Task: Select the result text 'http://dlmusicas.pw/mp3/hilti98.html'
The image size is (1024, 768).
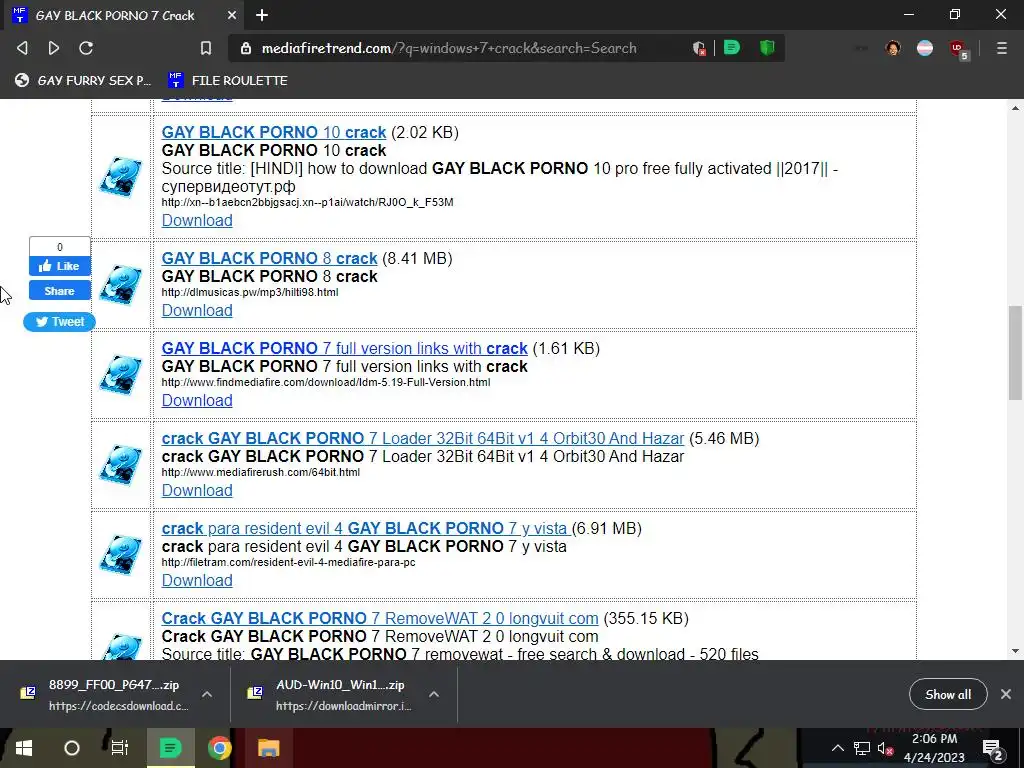Action: pyautogui.click(x=250, y=292)
